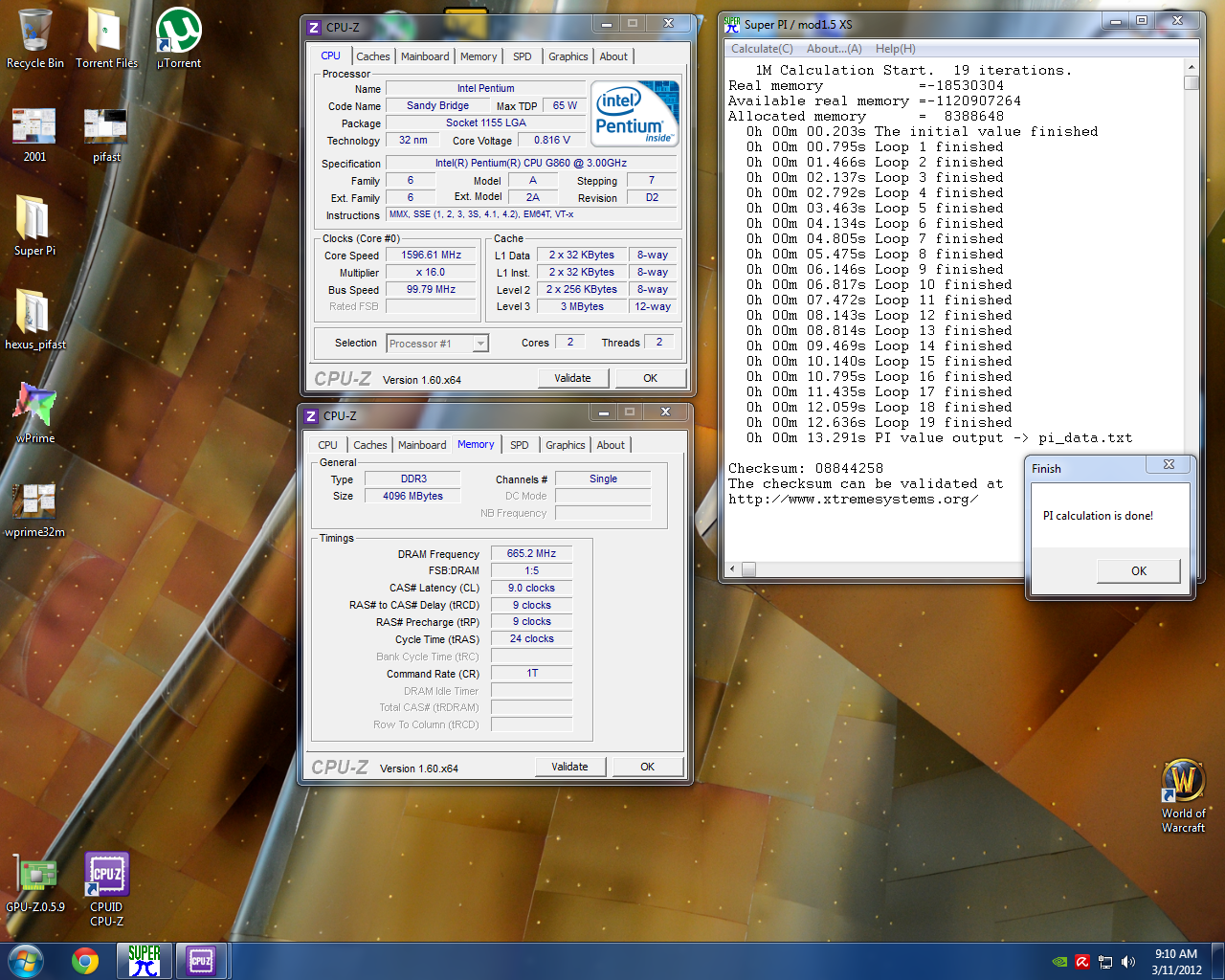Open the About tab in upper CPU-Z

(613, 56)
